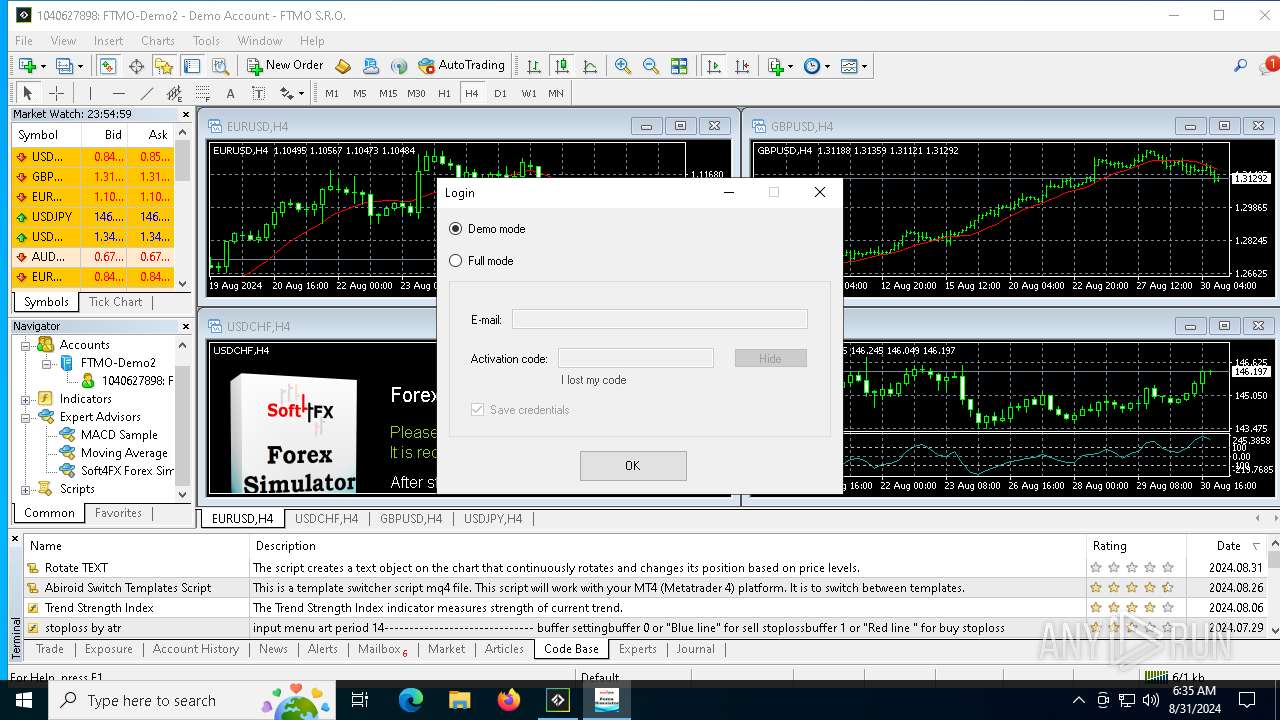Switch to bar chart icon

click(x=534, y=66)
